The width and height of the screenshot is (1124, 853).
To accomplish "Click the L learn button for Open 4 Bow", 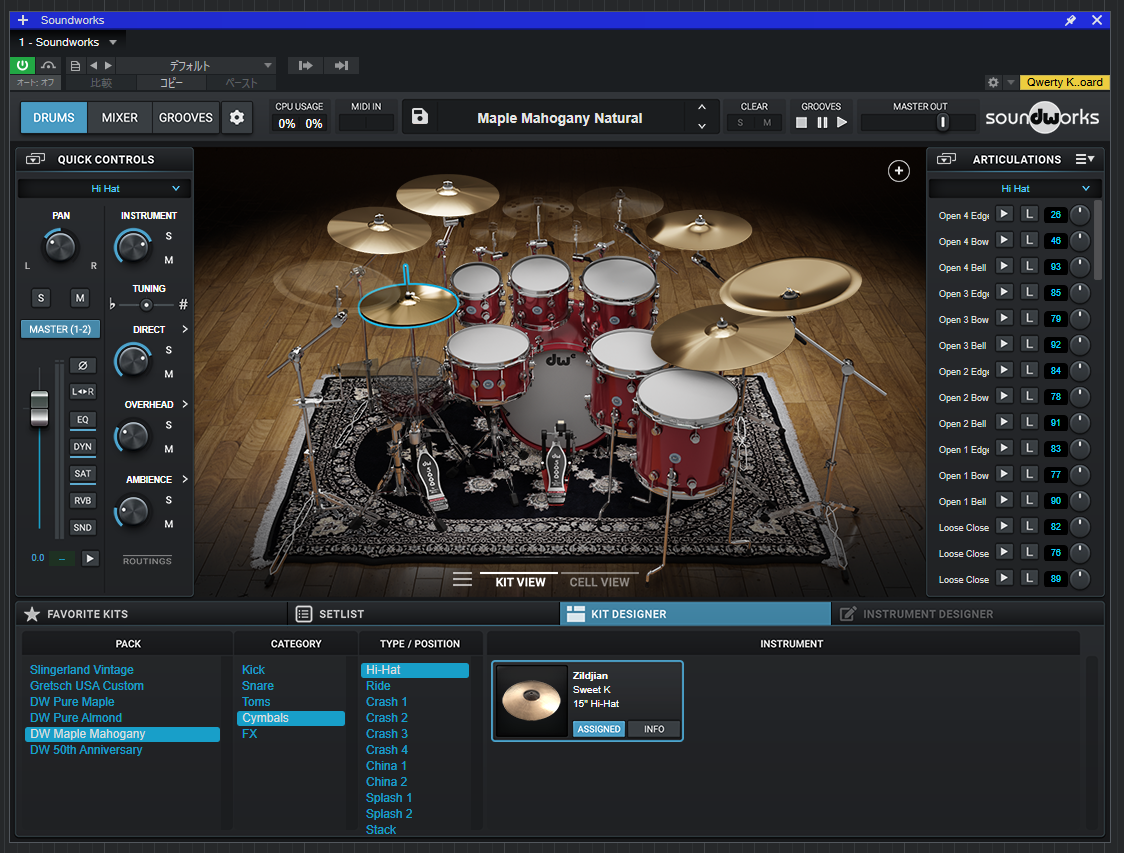I will (1029, 241).
